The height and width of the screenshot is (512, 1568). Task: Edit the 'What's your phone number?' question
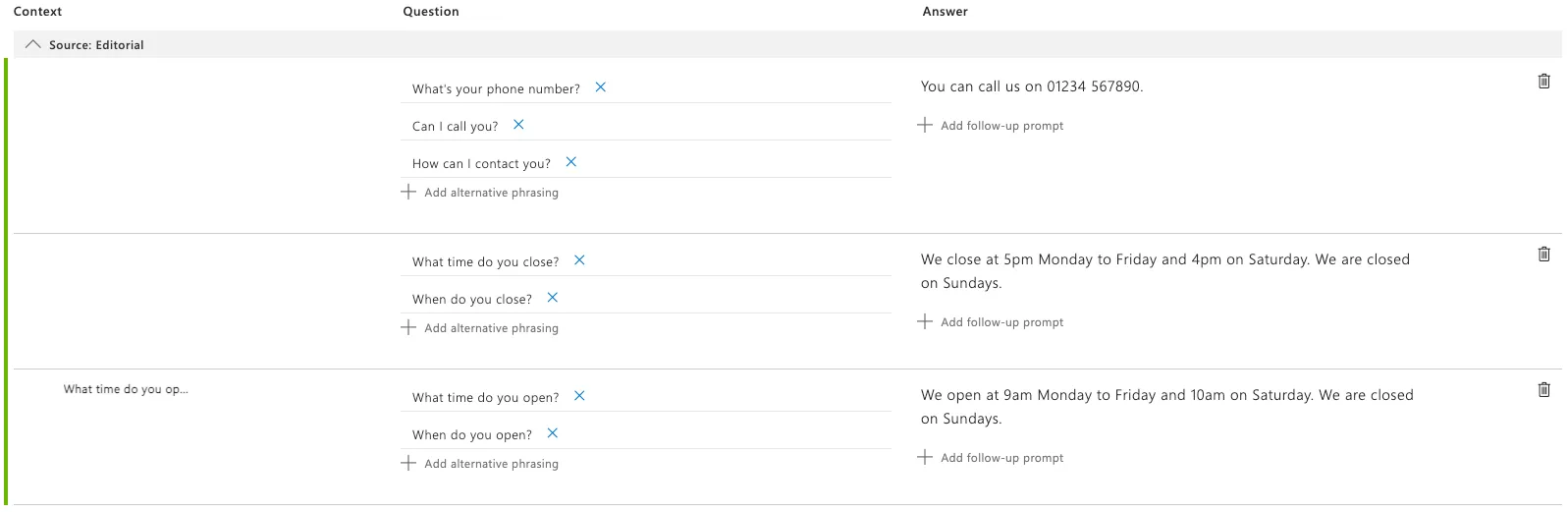496,88
